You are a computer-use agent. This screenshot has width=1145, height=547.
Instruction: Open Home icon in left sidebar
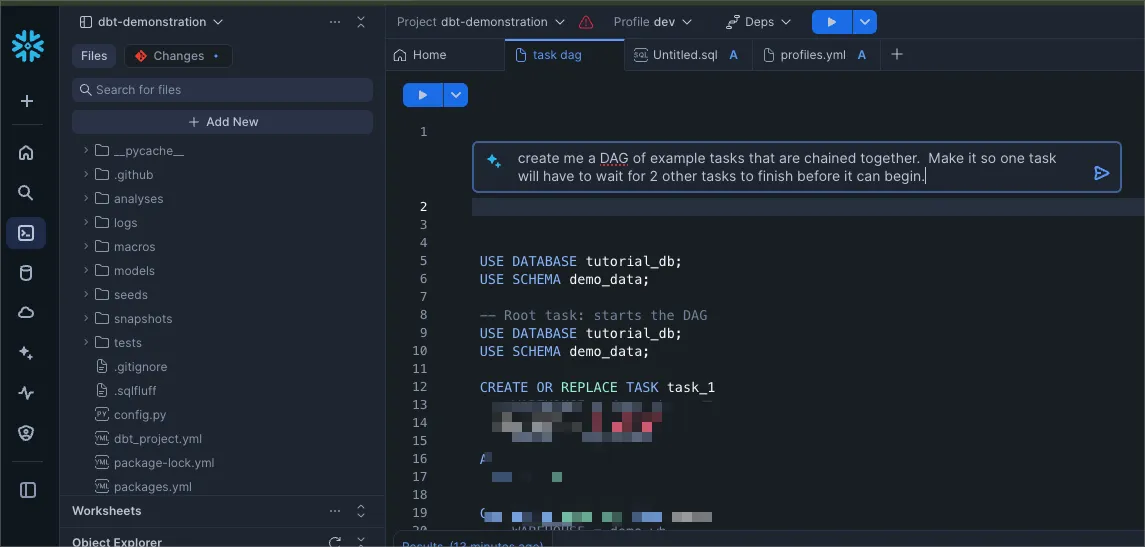(26, 153)
